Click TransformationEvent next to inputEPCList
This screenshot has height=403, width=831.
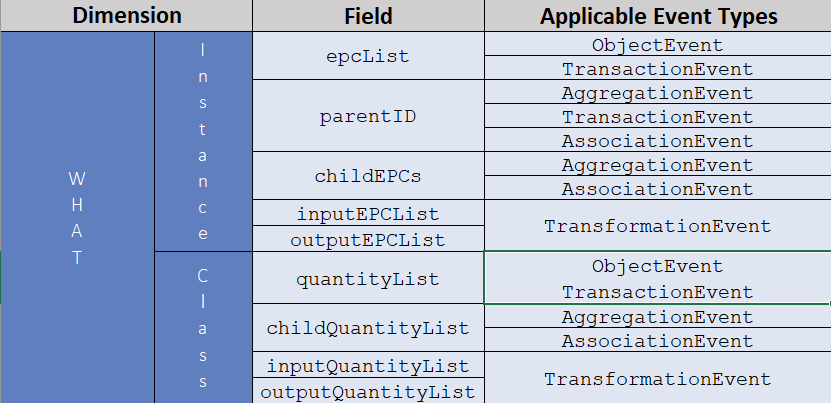(x=657, y=226)
